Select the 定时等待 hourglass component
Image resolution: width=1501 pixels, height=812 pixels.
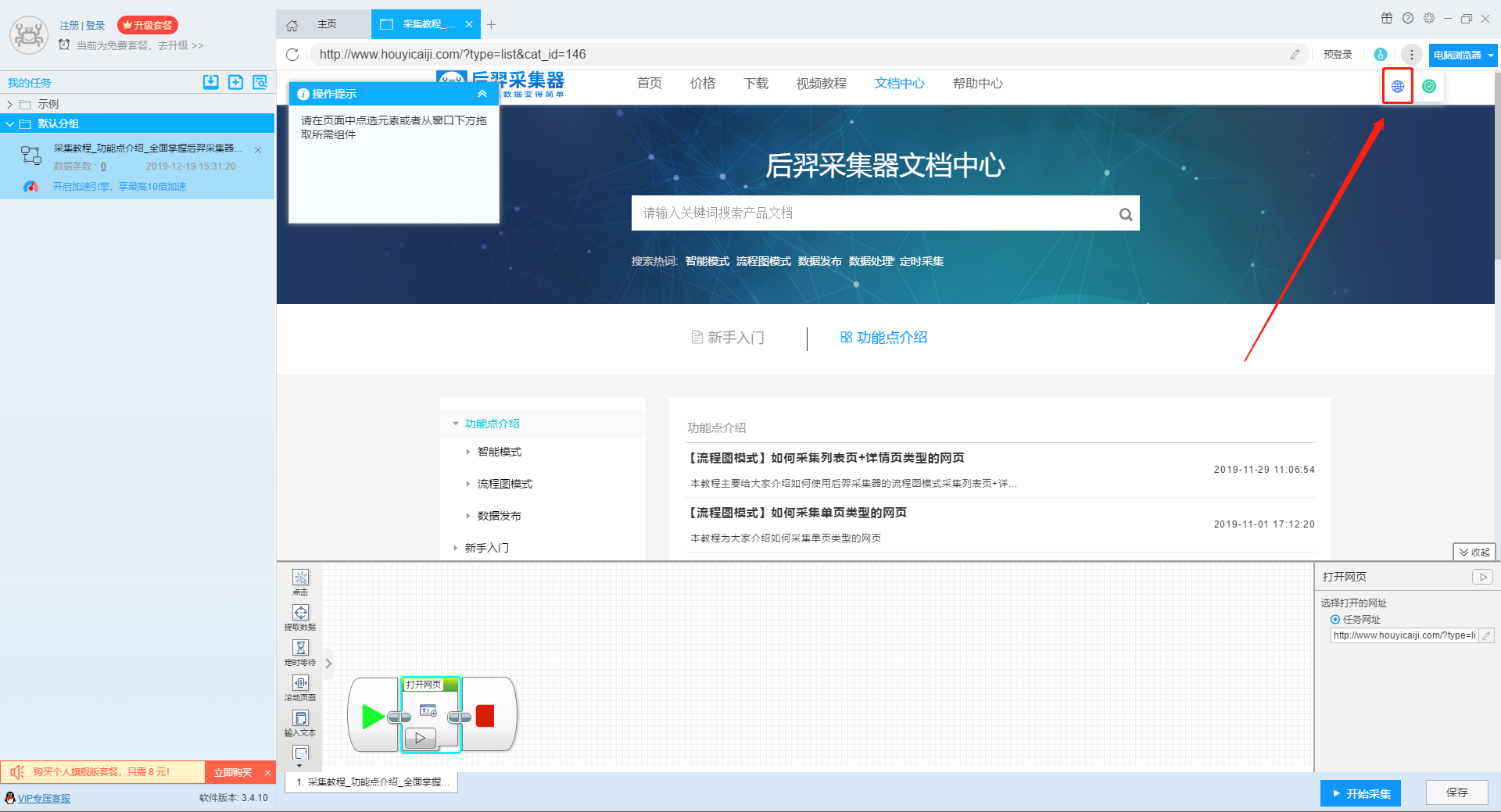[x=301, y=648]
